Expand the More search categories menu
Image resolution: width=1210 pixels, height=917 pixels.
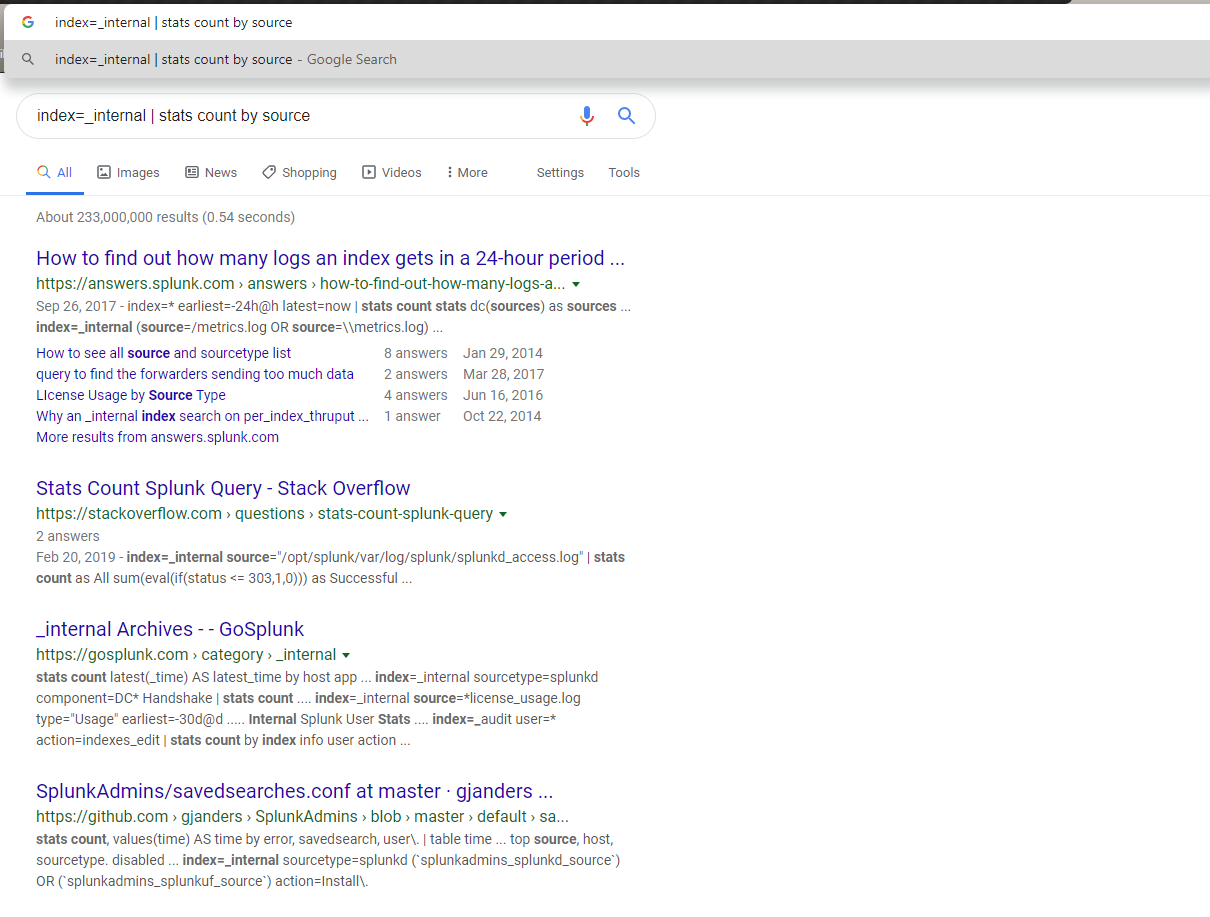click(467, 173)
